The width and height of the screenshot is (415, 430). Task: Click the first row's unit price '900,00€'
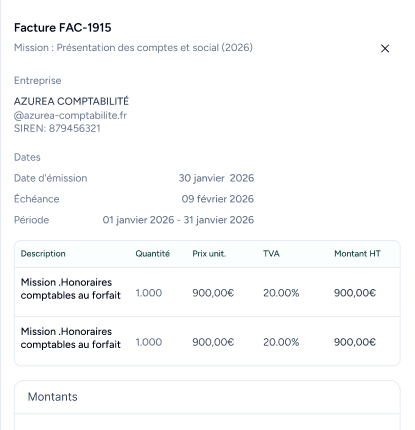pyautogui.click(x=213, y=293)
